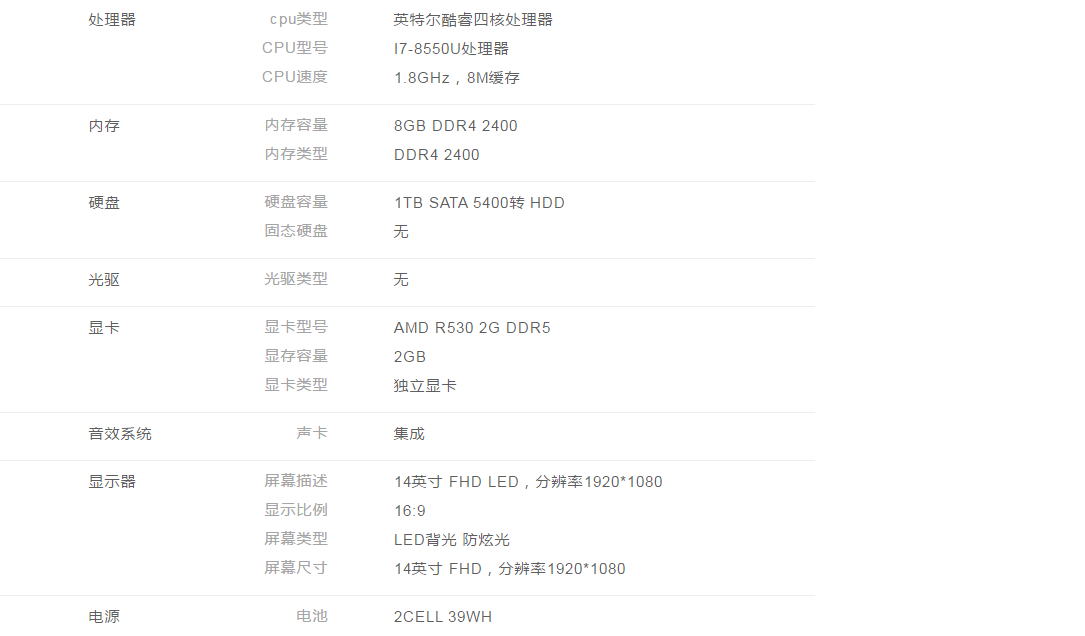
Task: Click the I7-8550U处理器 model value
Action: pos(451,49)
